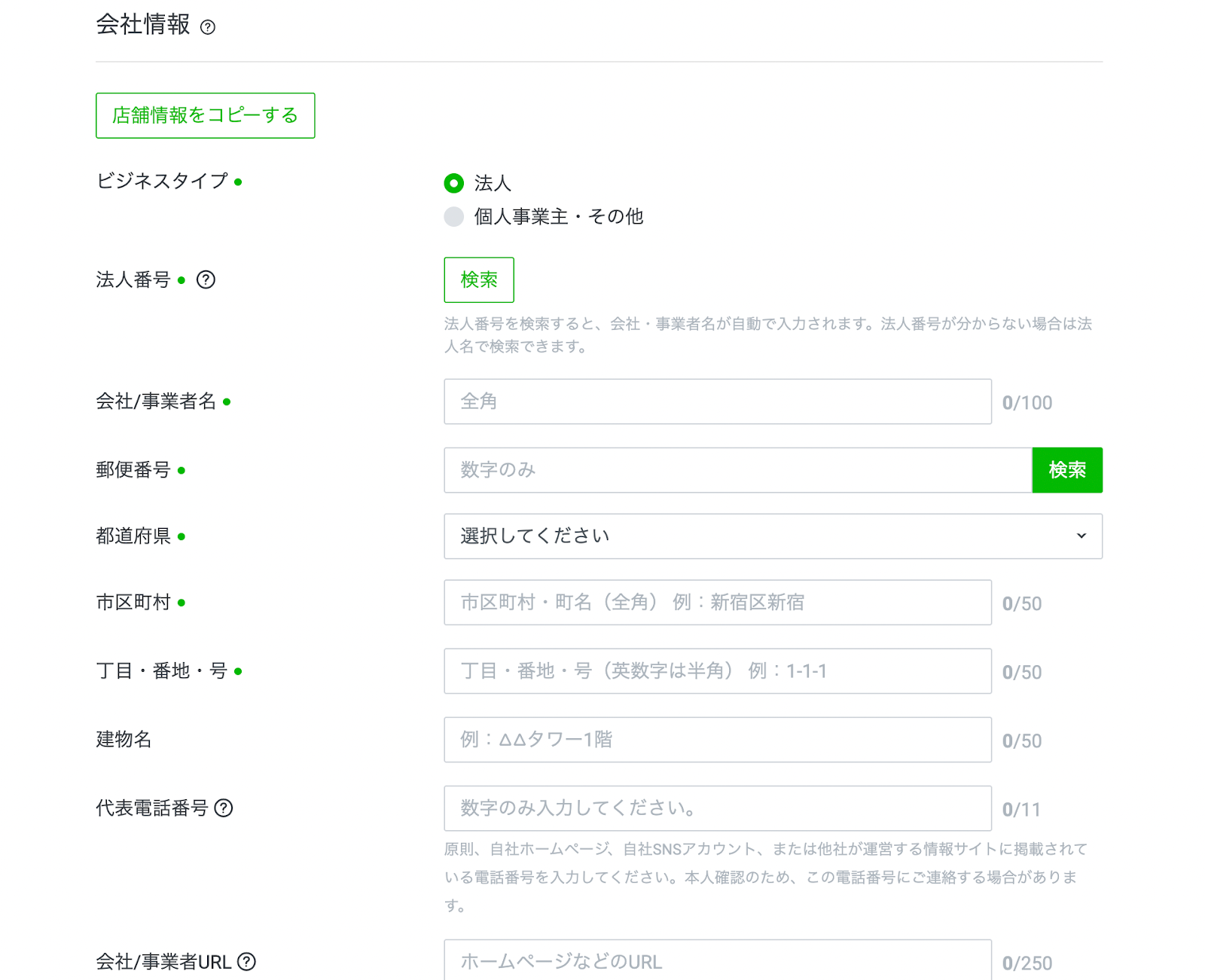Viewport: 1205px width, 980px height.
Task: Click the 法人 radio option label
Action: 493,183
